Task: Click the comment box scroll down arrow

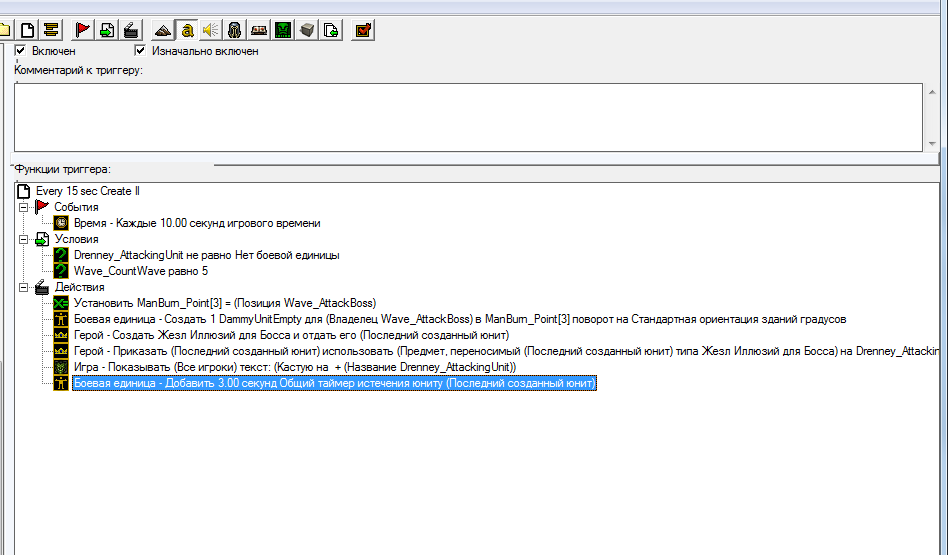Action: [932, 143]
